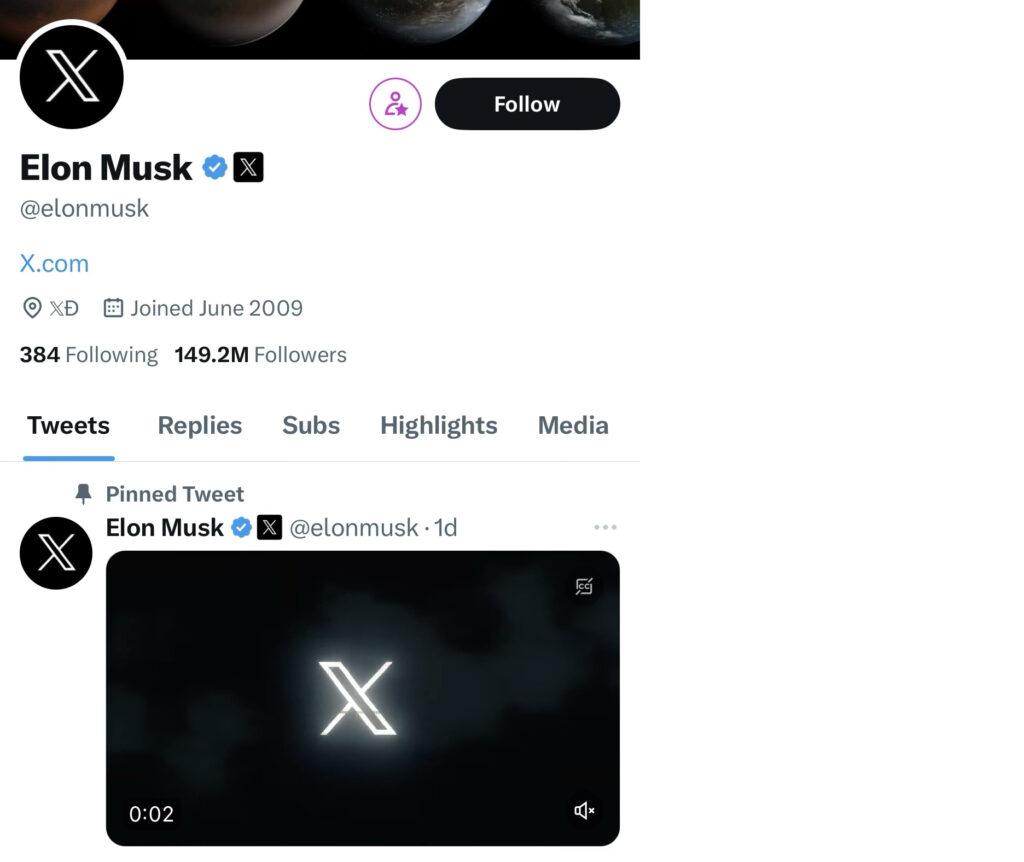Open the Media tab
Image resolution: width=1024 pixels, height=862 pixels.
(x=573, y=426)
